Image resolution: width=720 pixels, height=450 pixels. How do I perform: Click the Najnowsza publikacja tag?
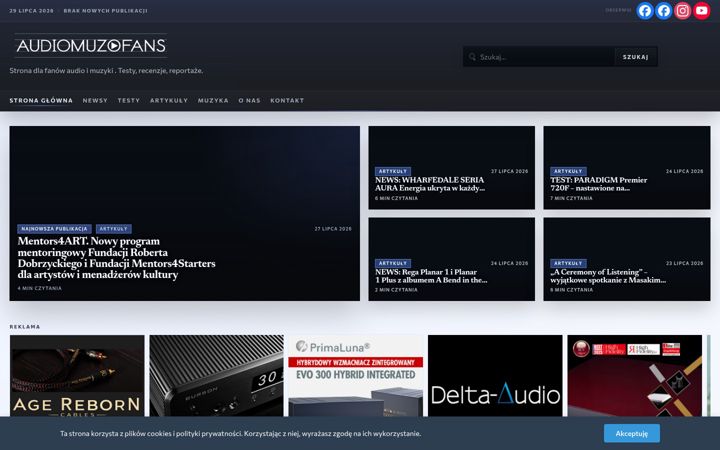point(54,229)
